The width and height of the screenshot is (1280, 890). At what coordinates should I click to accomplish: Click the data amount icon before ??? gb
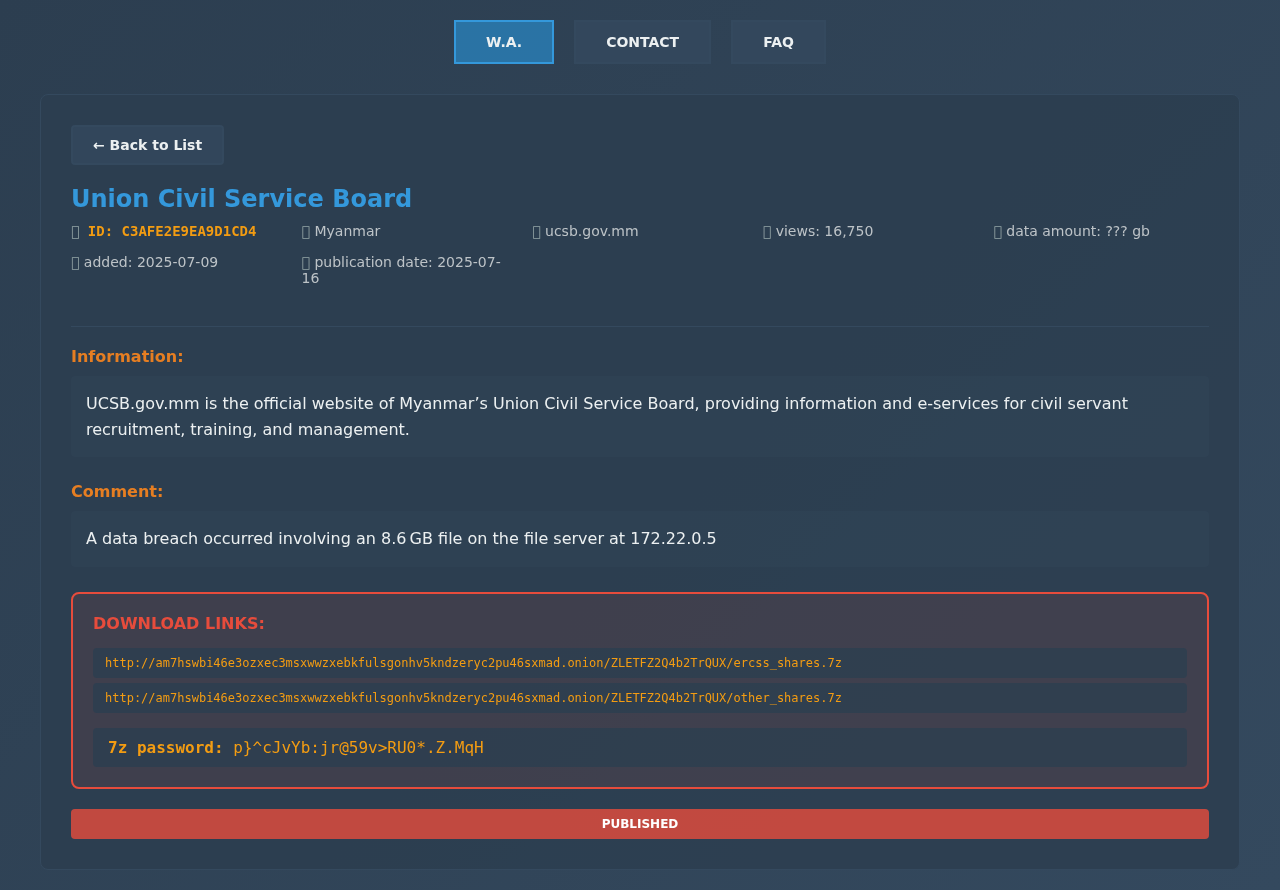(x=998, y=231)
